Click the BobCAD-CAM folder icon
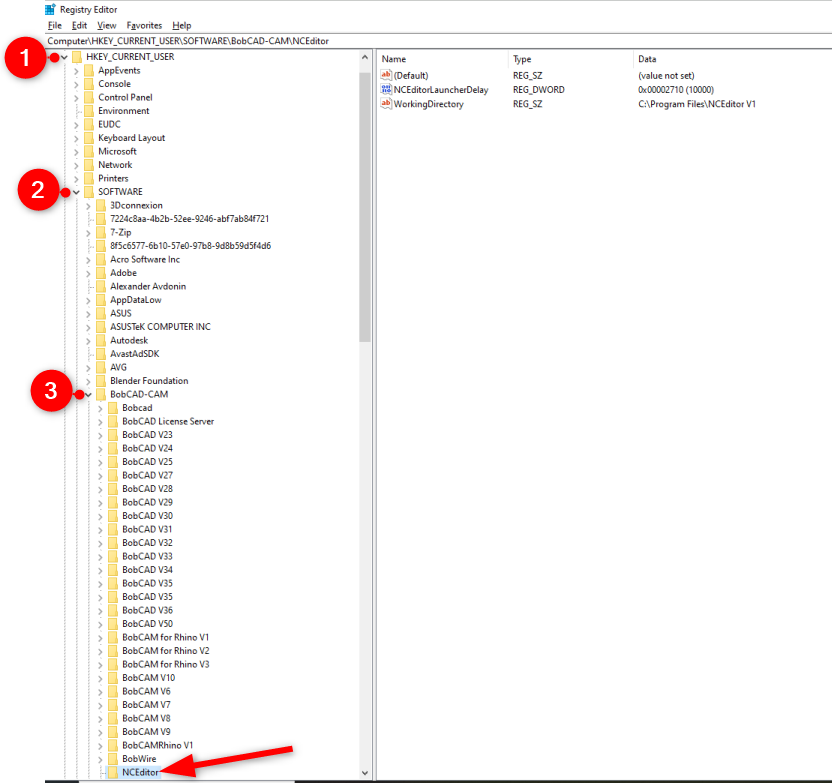The width and height of the screenshot is (832, 783). point(101,395)
